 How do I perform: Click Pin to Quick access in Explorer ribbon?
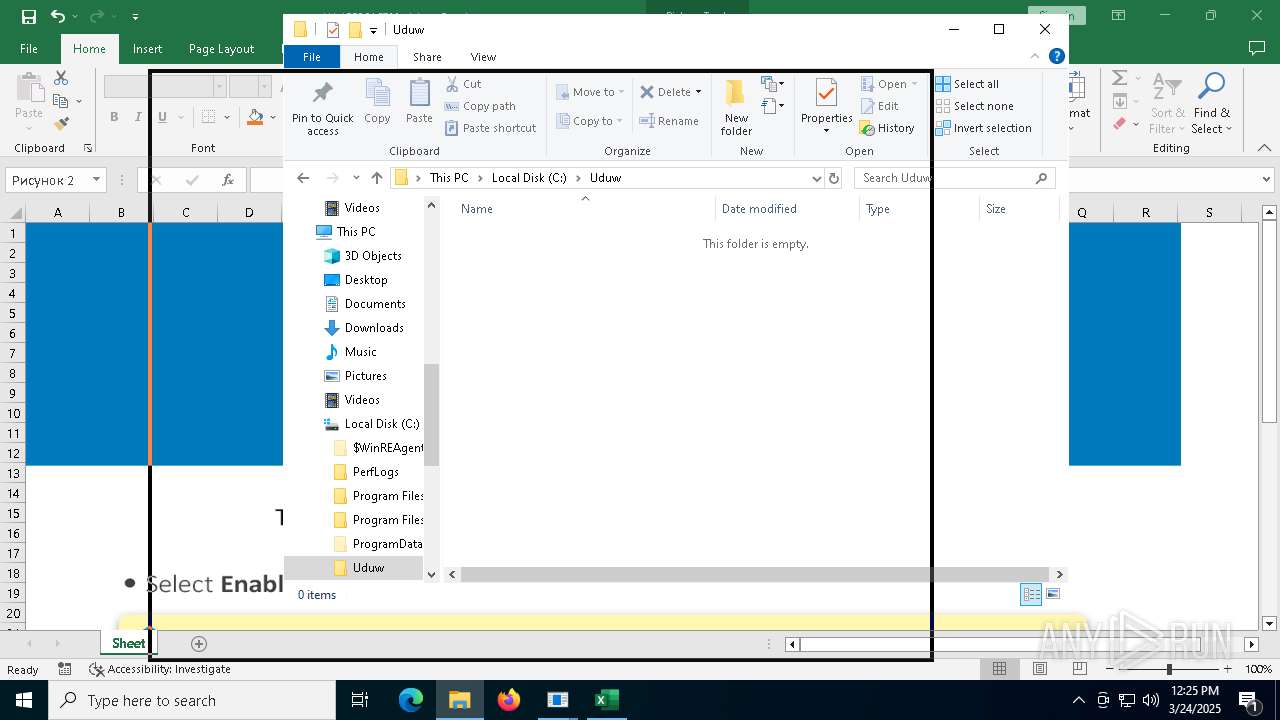tap(322, 108)
